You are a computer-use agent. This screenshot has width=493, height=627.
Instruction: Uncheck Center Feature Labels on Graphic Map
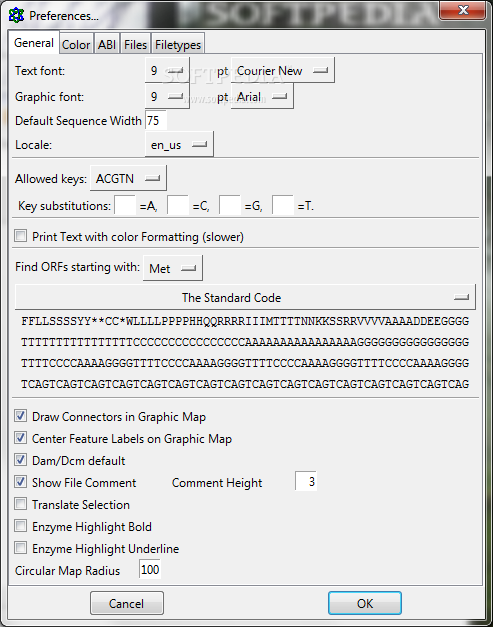pyautogui.click(x=20, y=438)
